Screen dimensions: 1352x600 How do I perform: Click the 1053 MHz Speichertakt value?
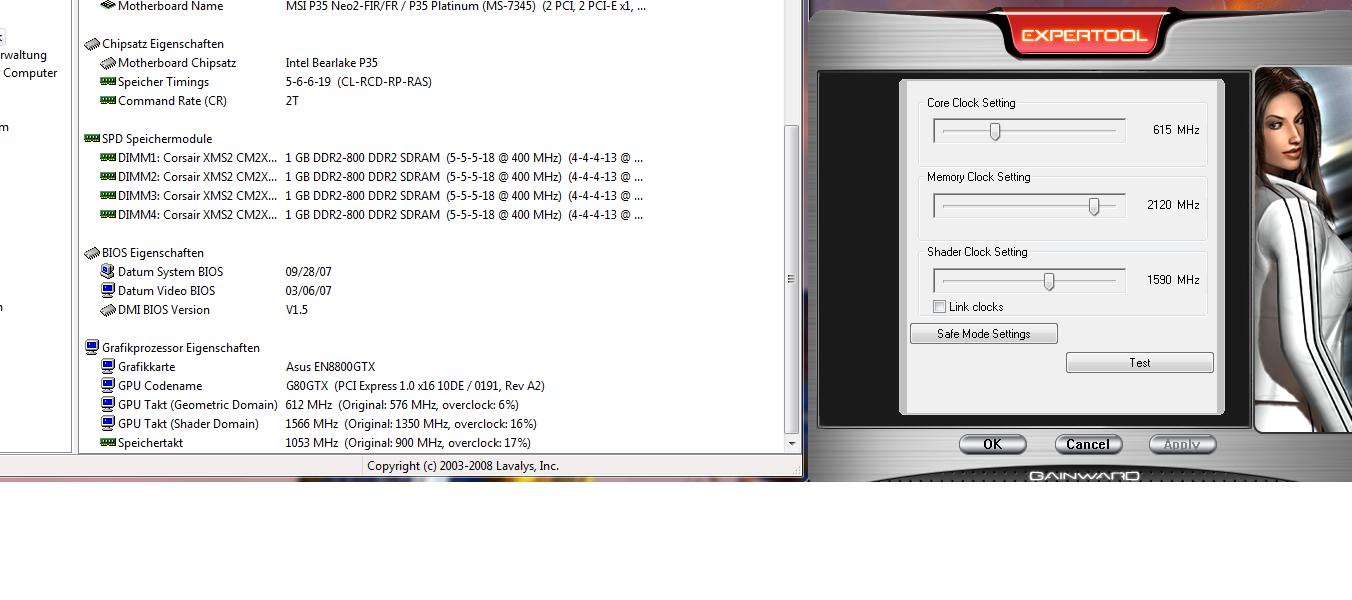pos(408,443)
